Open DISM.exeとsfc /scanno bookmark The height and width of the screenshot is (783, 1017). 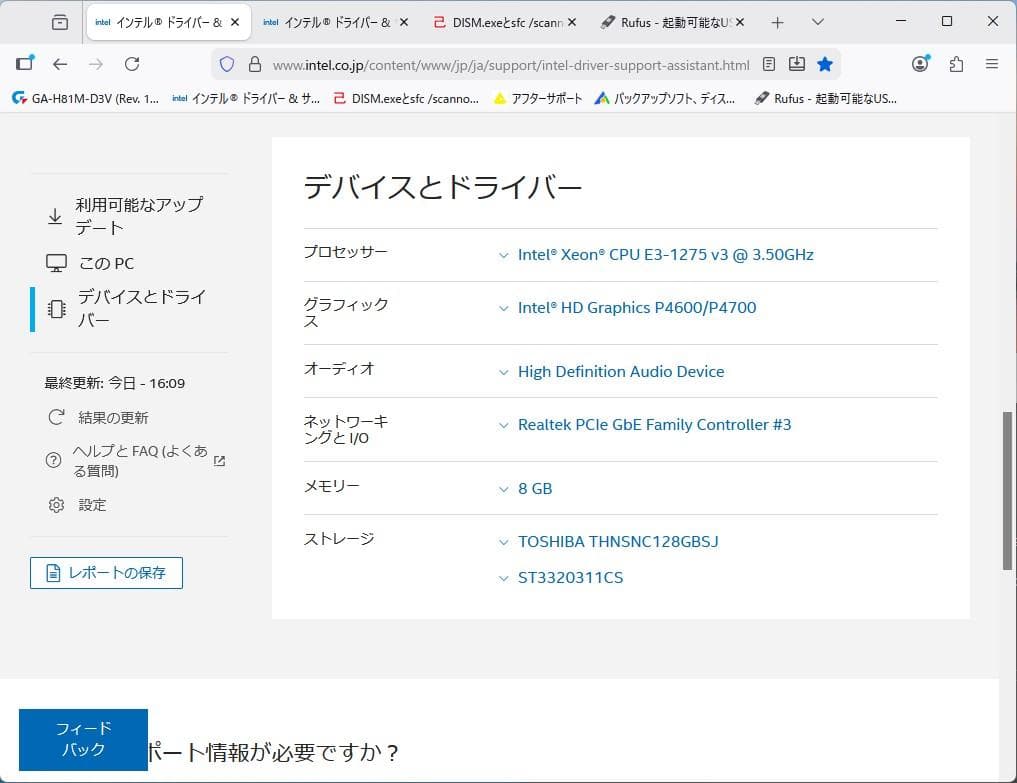coord(406,99)
